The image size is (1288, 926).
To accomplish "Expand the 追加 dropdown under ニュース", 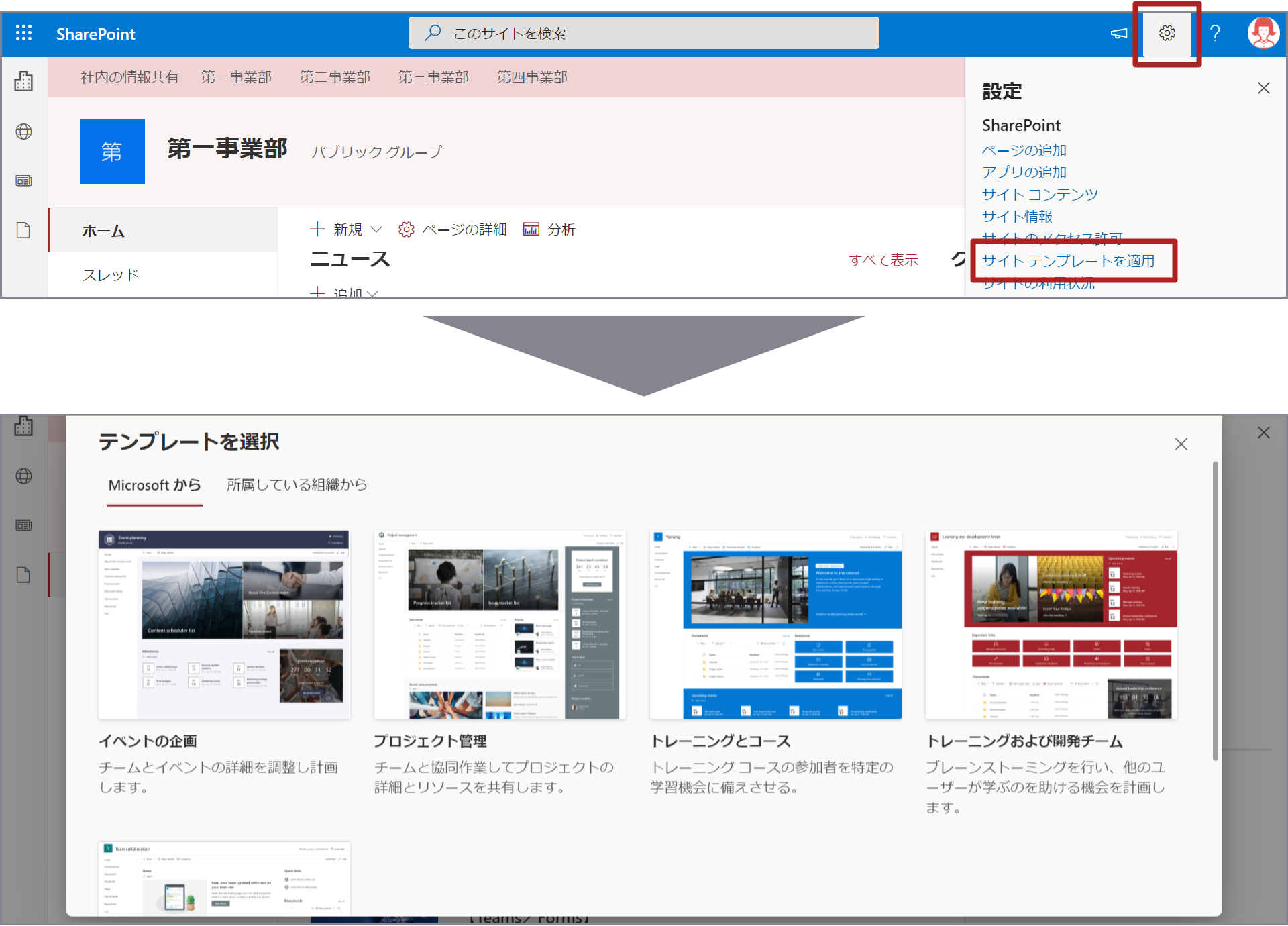I will 344,293.
